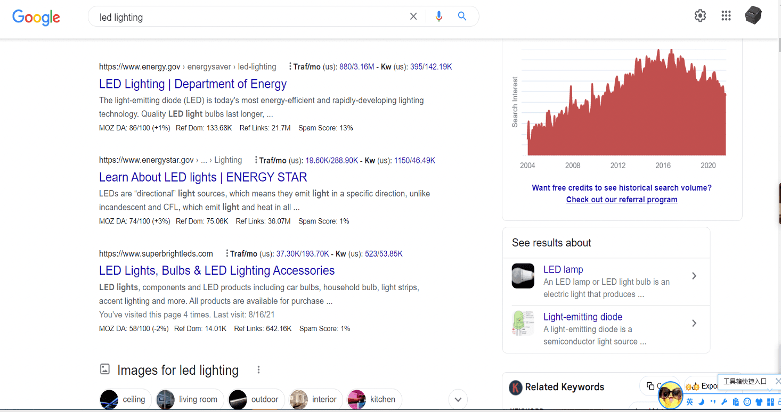Viewport: 782px width, 412px height.
Task: Click the Google logo
Action: (x=36, y=17)
